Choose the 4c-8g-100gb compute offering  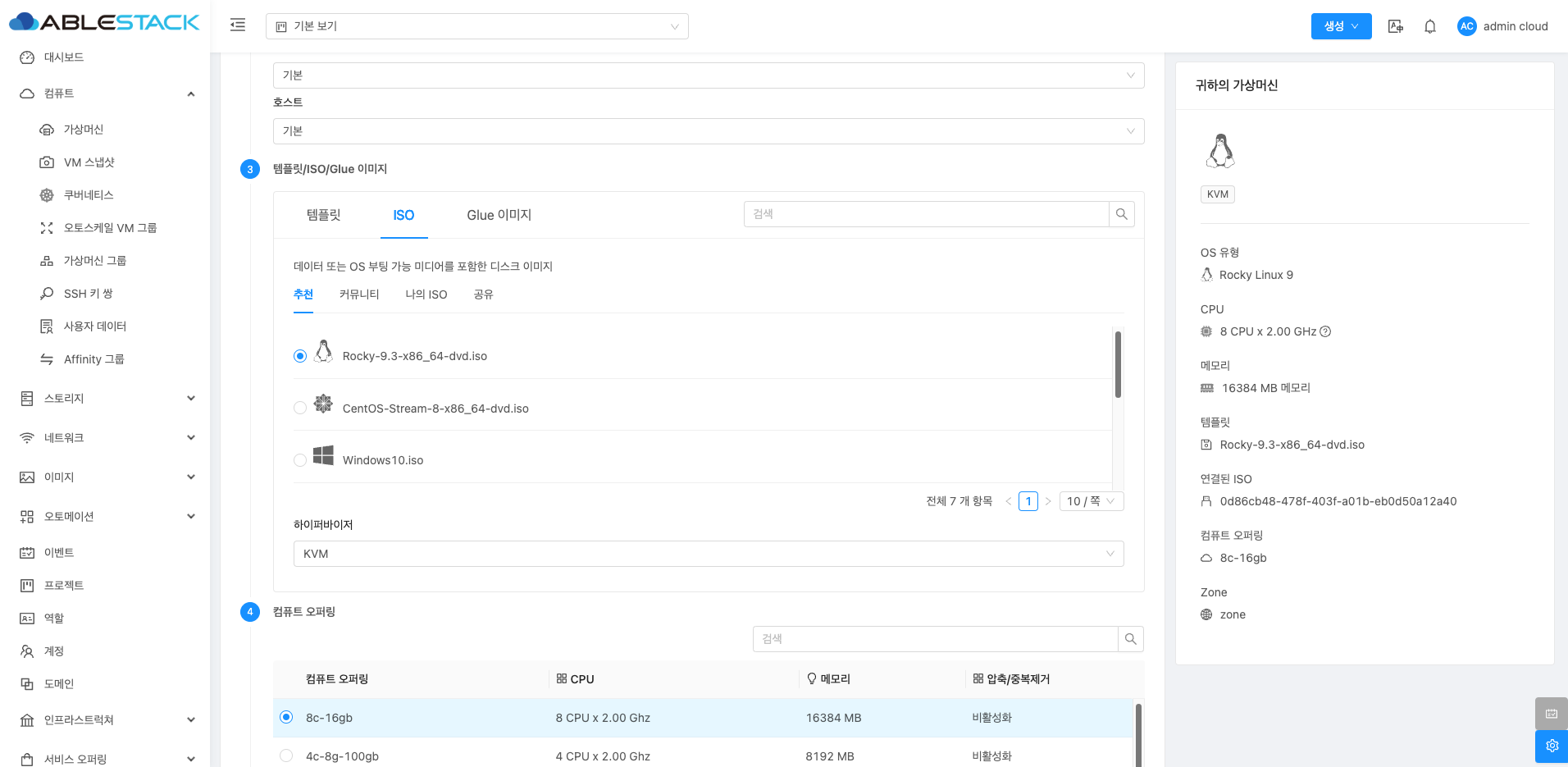[x=286, y=756]
